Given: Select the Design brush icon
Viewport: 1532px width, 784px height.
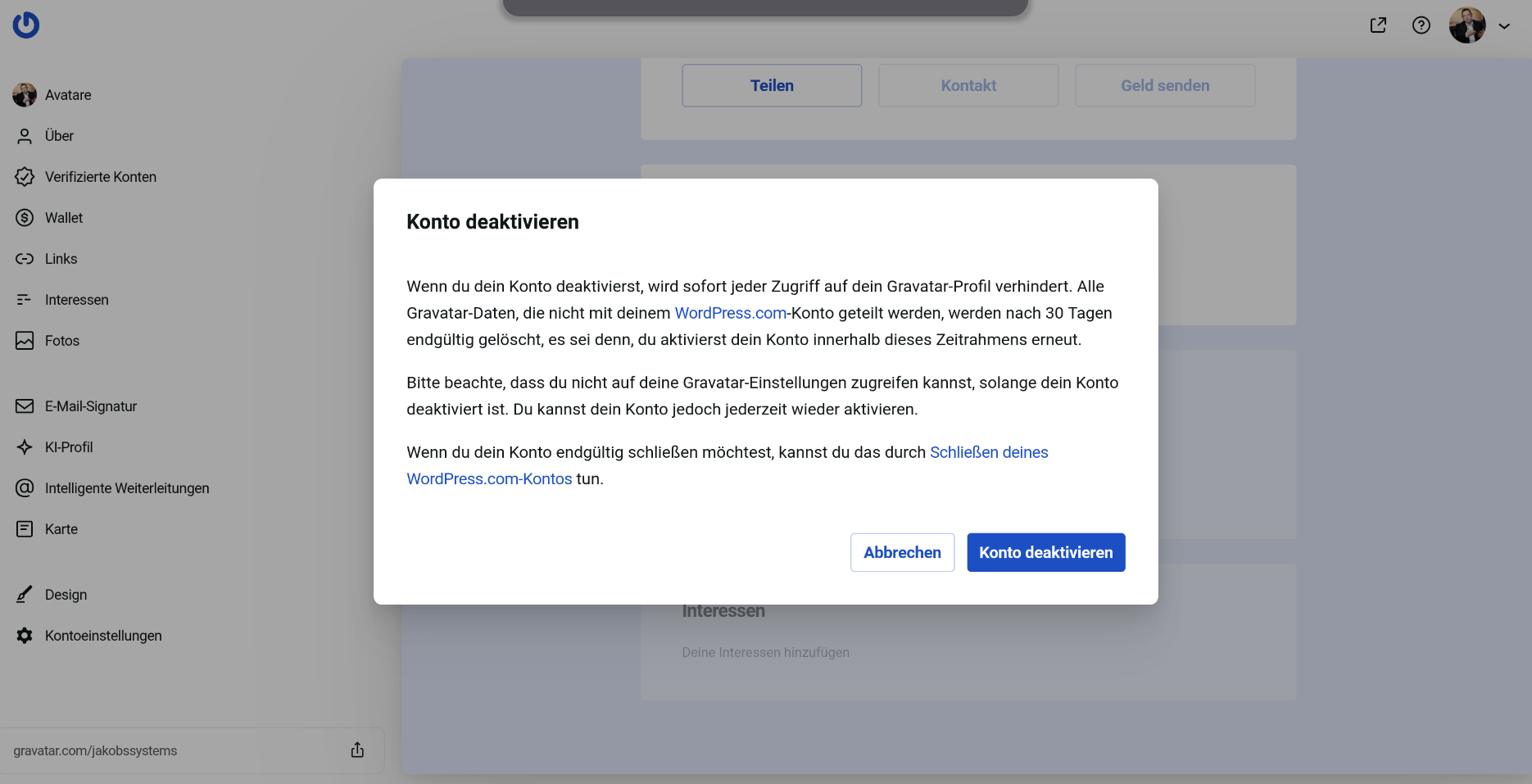Looking at the screenshot, I should 25,595.
